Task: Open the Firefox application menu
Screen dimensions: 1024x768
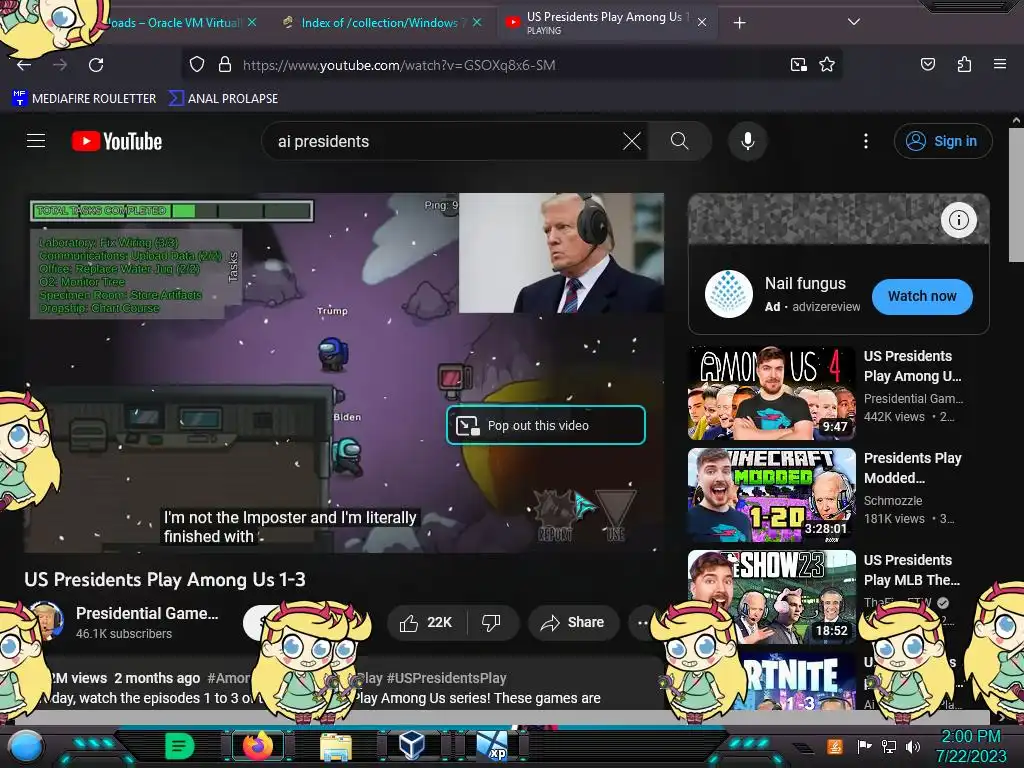Action: click(999, 65)
